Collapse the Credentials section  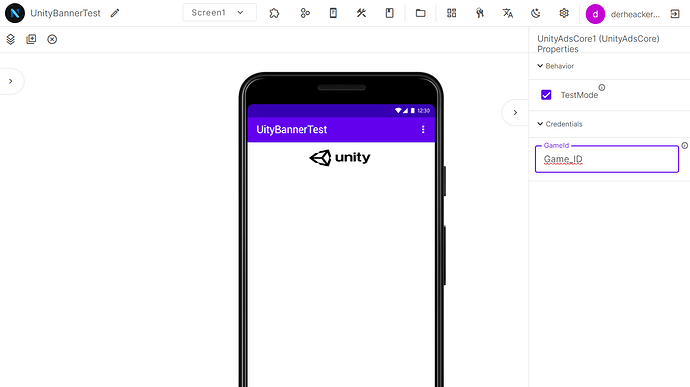click(560, 124)
